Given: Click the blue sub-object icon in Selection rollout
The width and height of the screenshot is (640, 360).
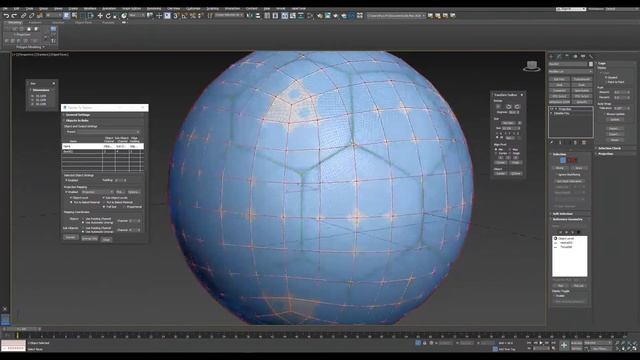Looking at the screenshot, I should 562,160.
